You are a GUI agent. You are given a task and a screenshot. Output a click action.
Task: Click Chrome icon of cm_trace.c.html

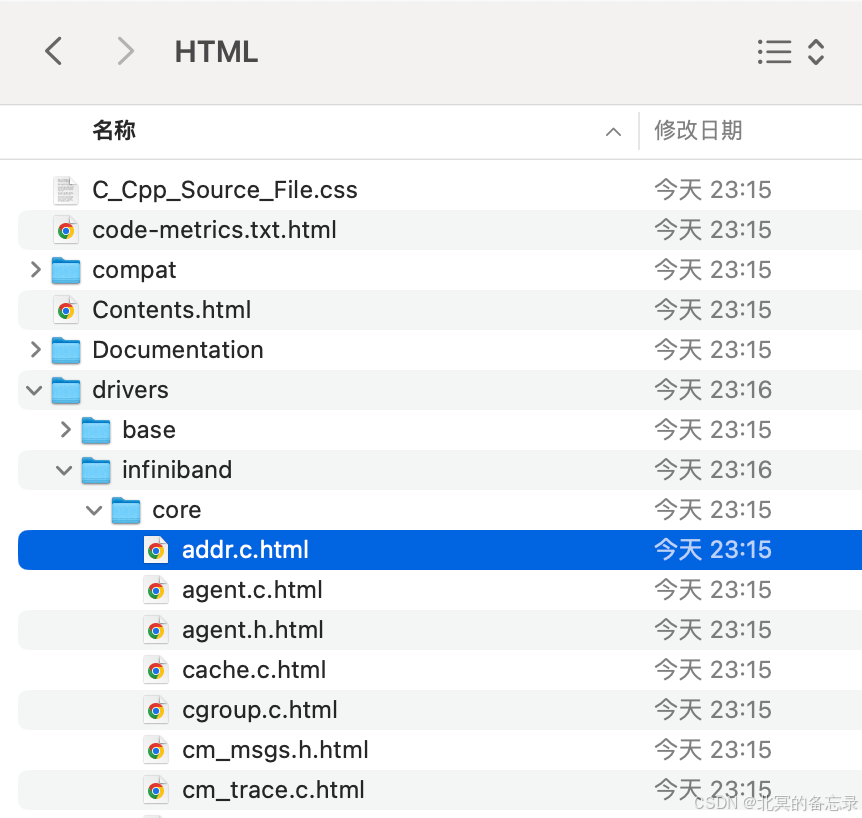pyautogui.click(x=156, y=791)
